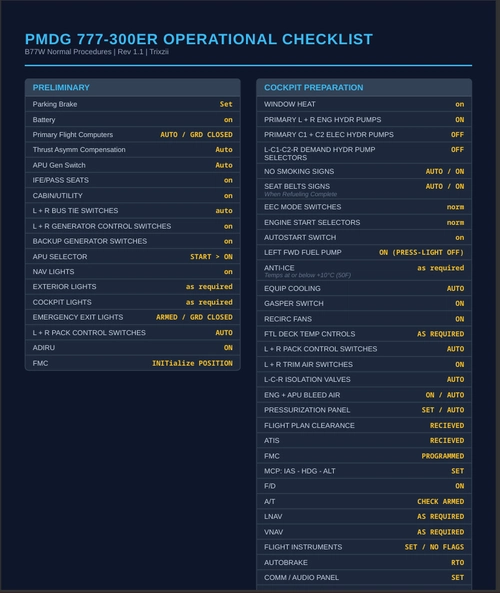Click 'BACKUP GENERATOR SWITCHES' label
Screen dimensions: 500x593
(90, 241)
